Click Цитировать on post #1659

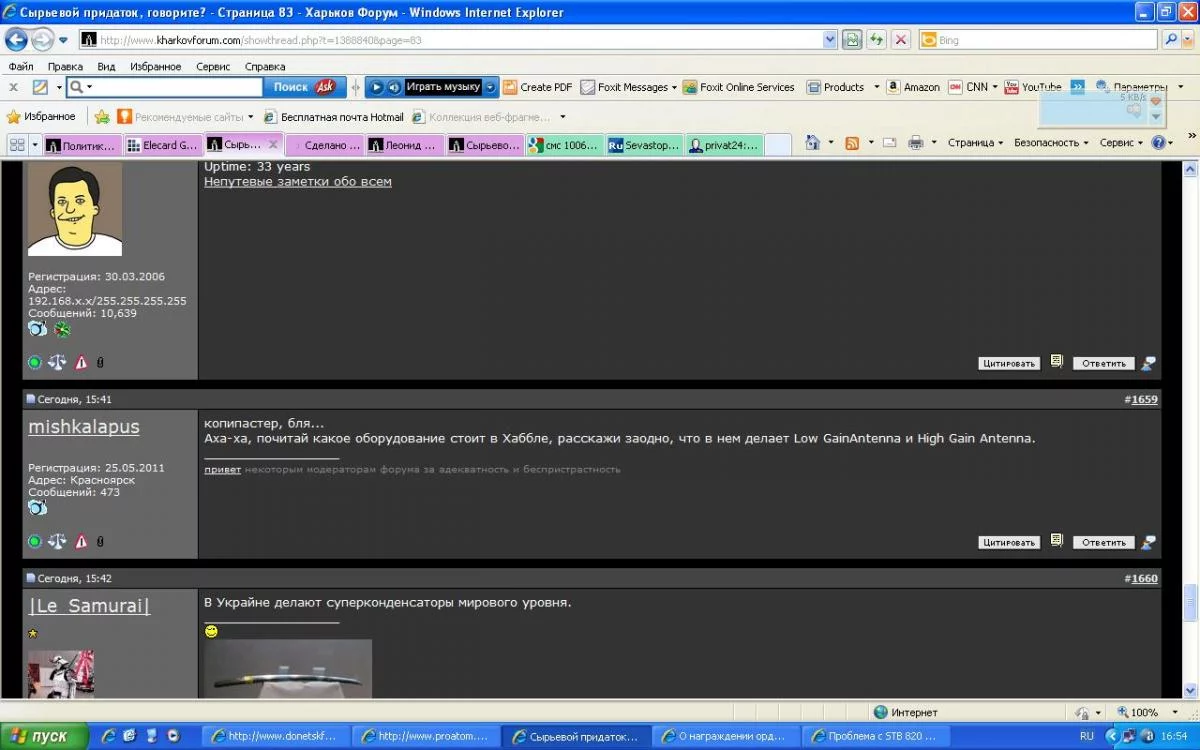tap(1009, 542)
